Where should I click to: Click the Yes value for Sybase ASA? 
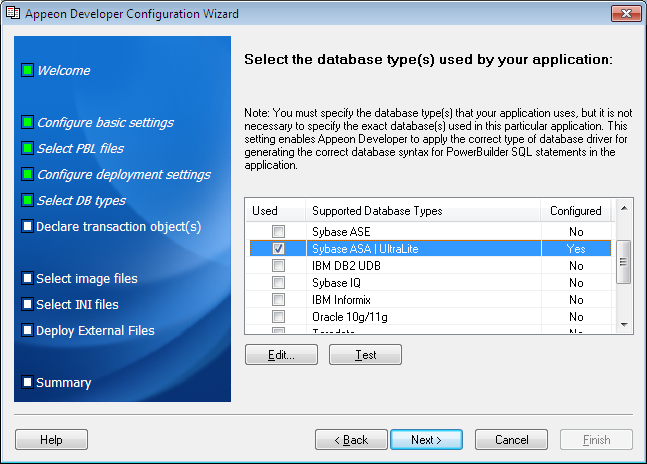pyautogui.click(x=576, y=249)
